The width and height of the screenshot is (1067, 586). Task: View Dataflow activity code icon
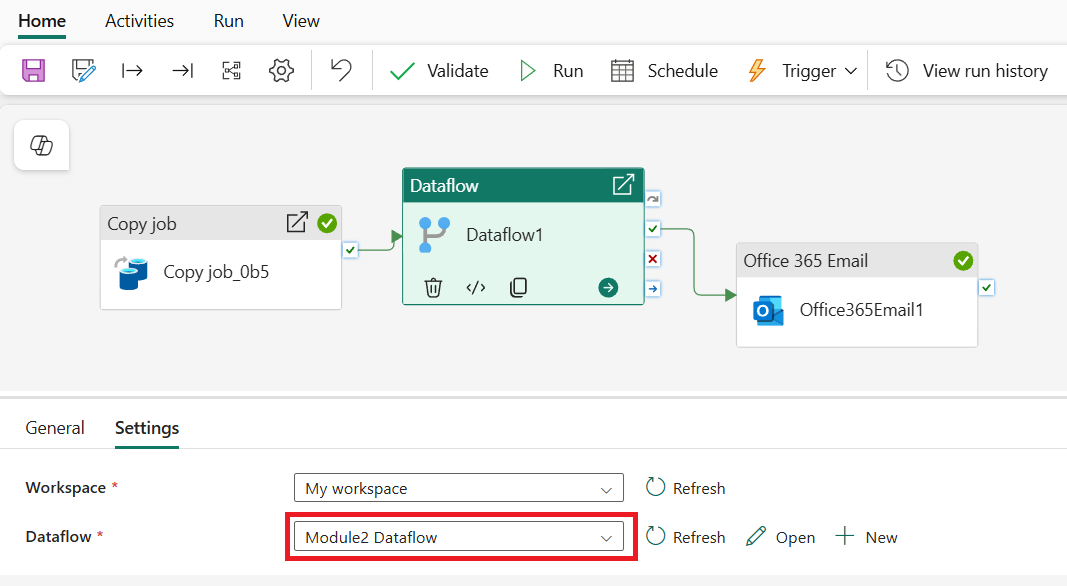(x=476, y=288)
